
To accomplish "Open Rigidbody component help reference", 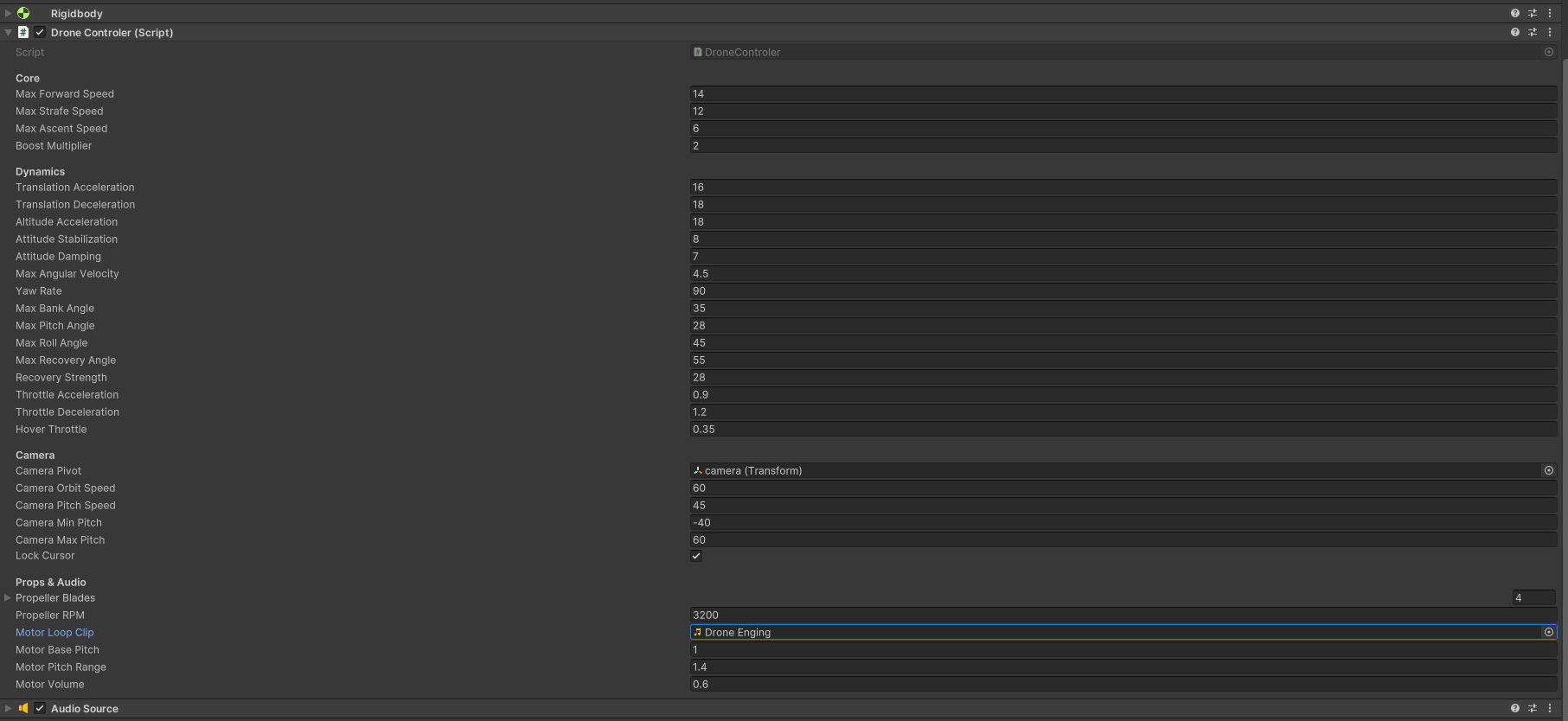I will [x=1515, y=13].
